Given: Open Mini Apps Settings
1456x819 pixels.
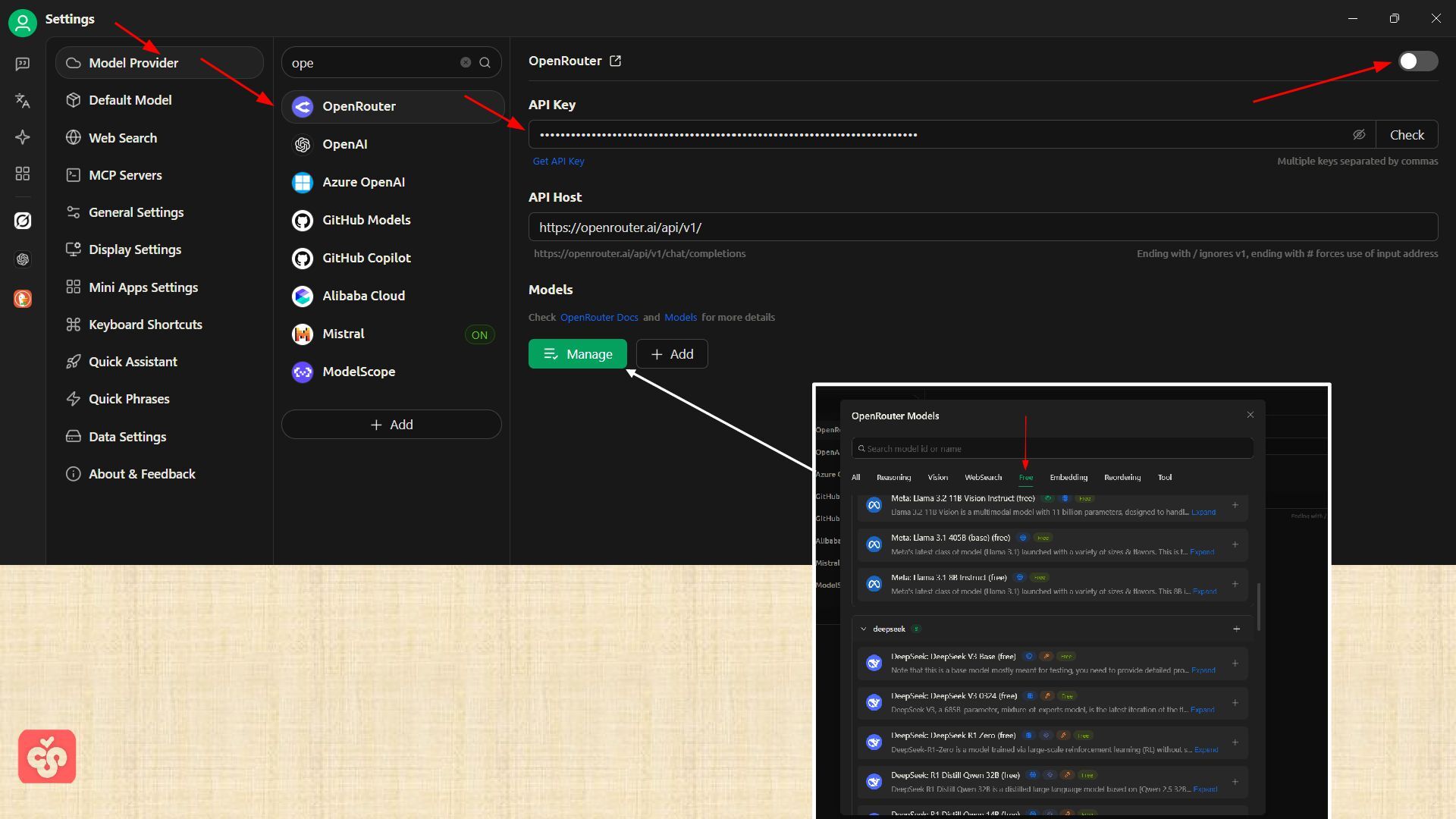Looking at the screenshot, I should point(159,287).
